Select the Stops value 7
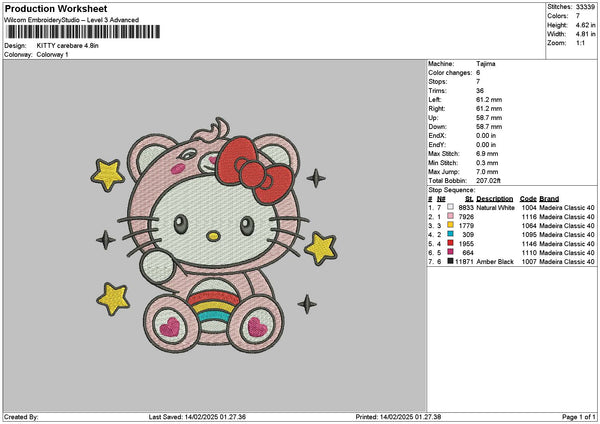 point(478,82)
